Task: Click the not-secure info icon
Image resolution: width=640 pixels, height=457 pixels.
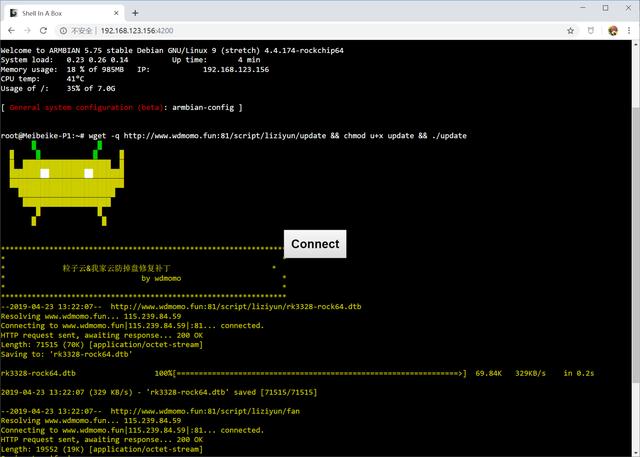Action: (63, 31)
